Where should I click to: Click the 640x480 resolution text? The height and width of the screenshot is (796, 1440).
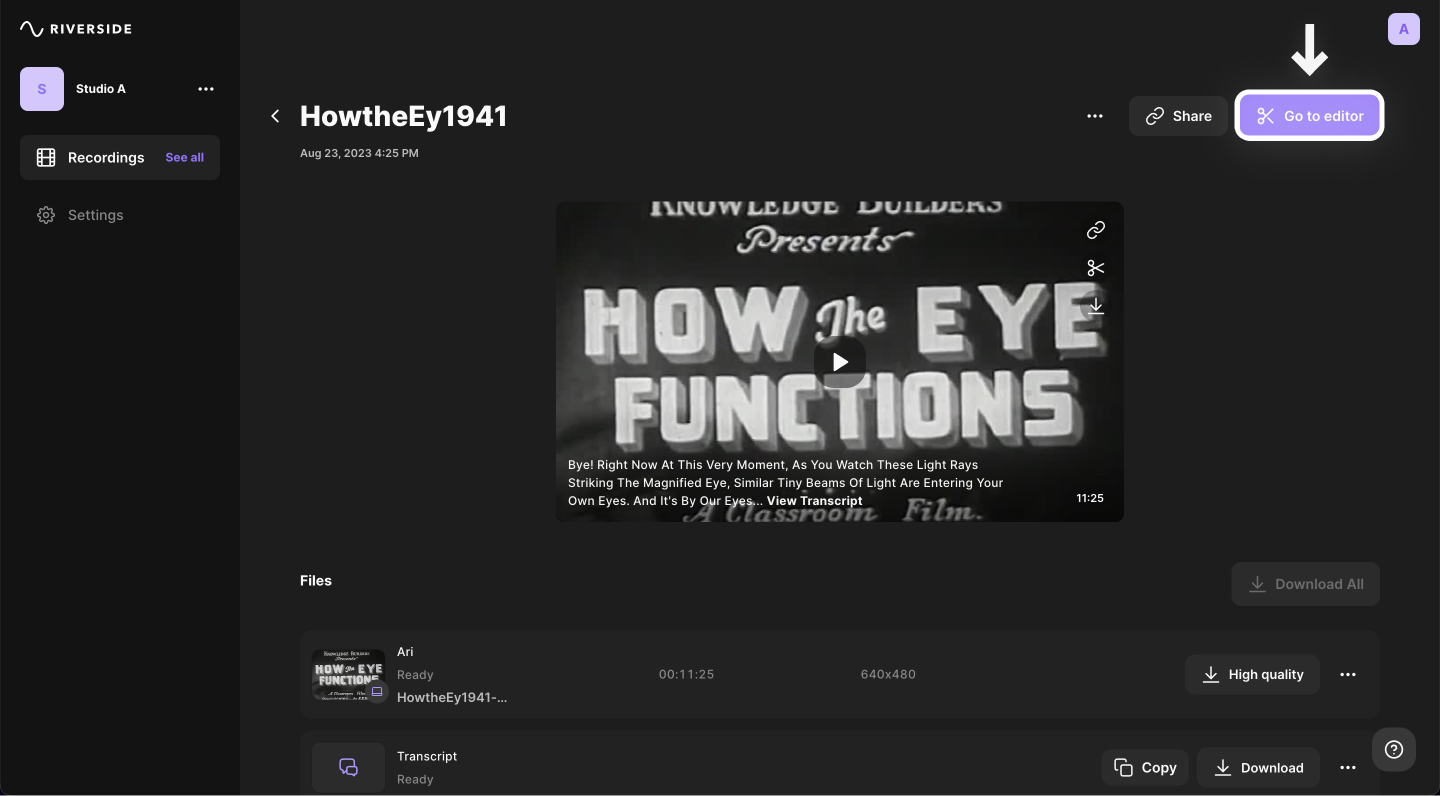(888, 674)
